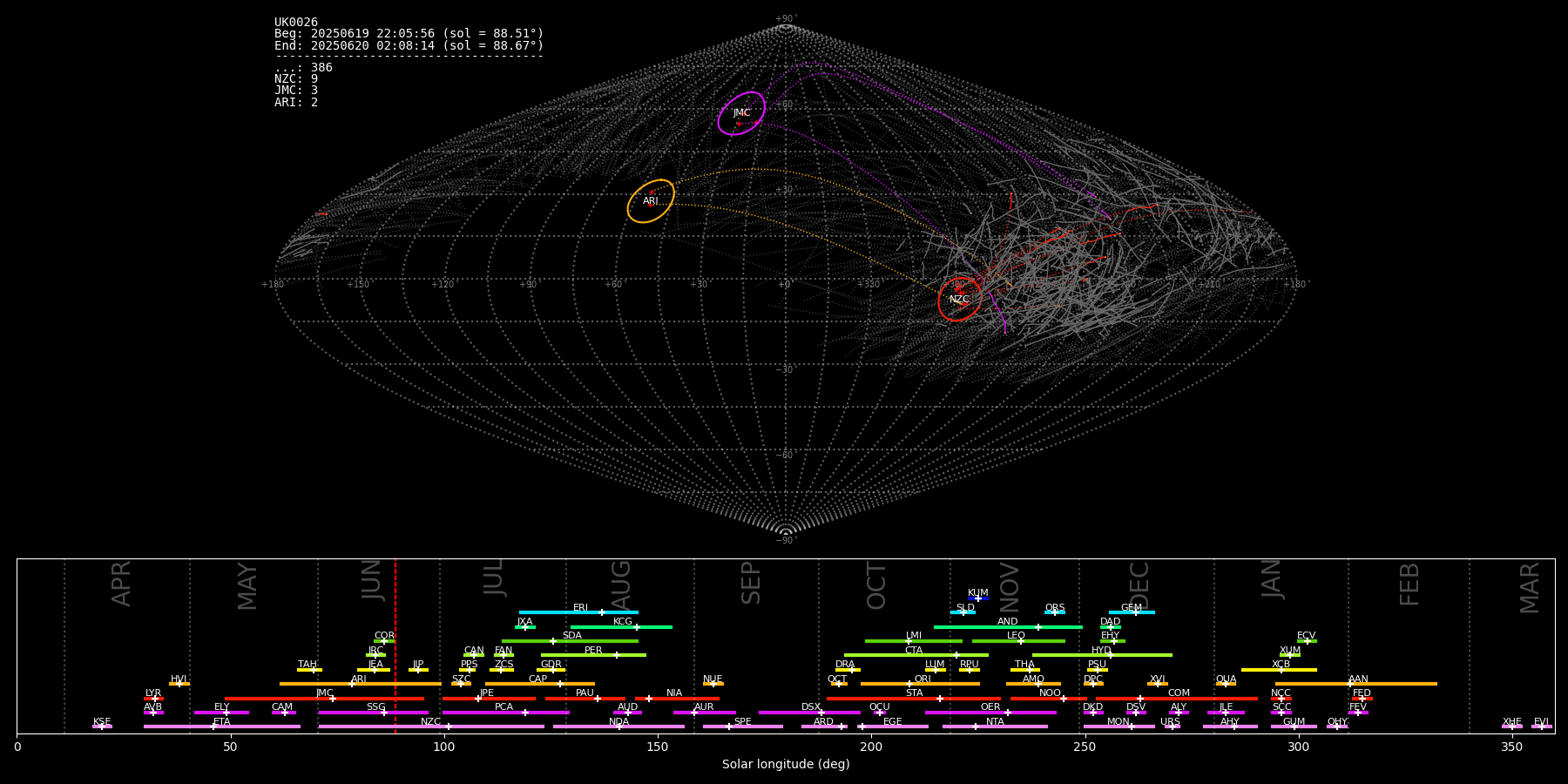Click the red dashed current solar longitude line
Screen dimensions: 1568x784
coord(395,645)
